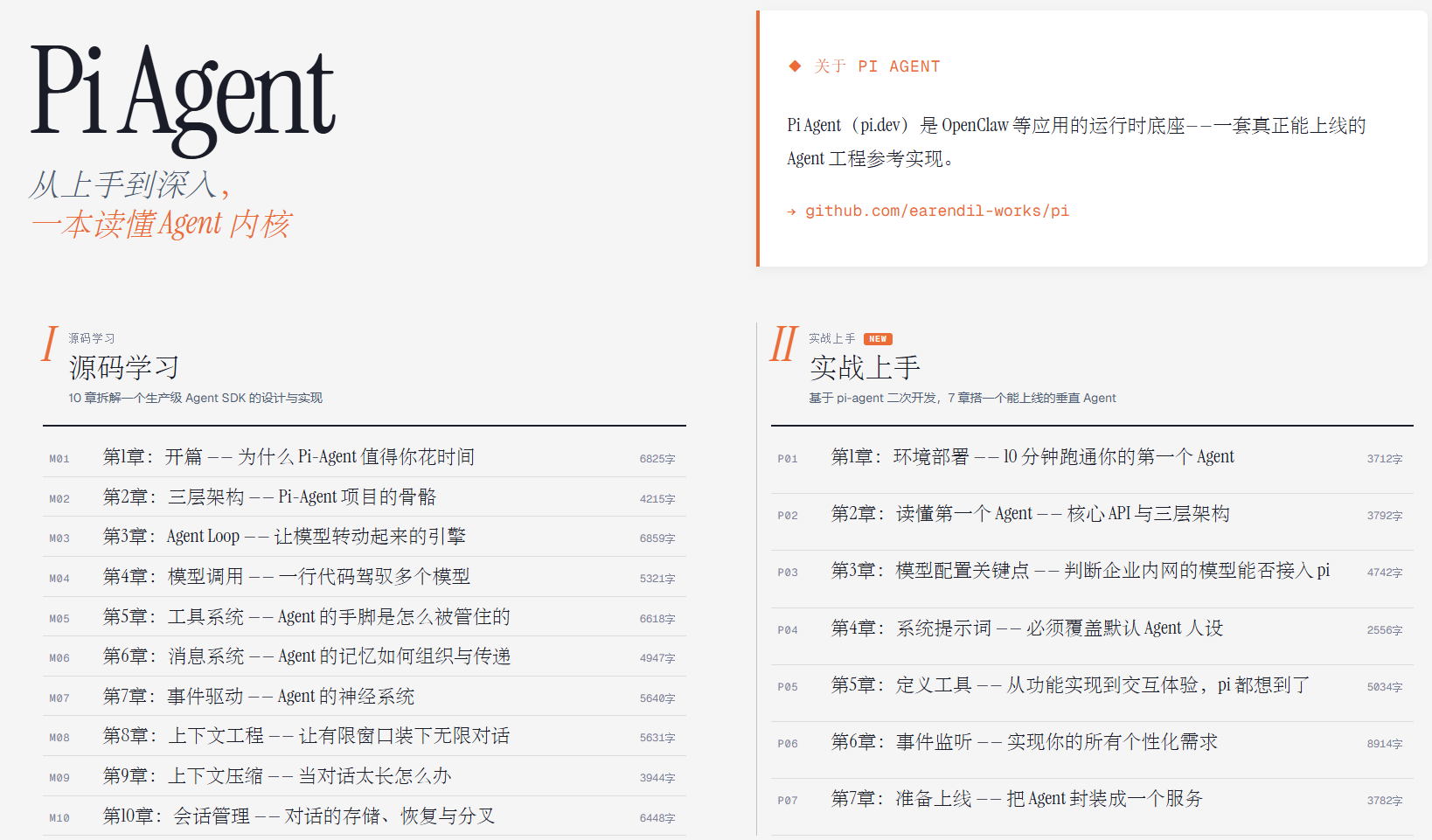Open chapter M05 工具系统 — Agent 的手脚是怎么被管住的
This screenshot has height=840, width=1432.
[x=365, y=617]
